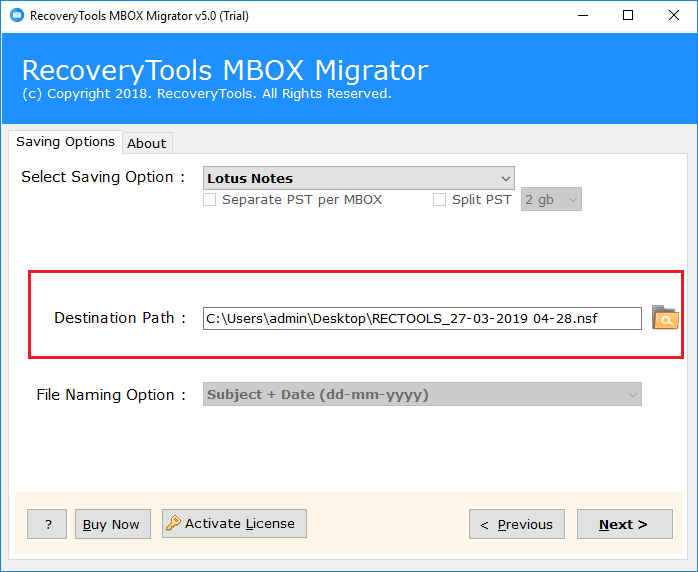Click the Destination Path text field
The image size is (698, 572).
point(422,318)
